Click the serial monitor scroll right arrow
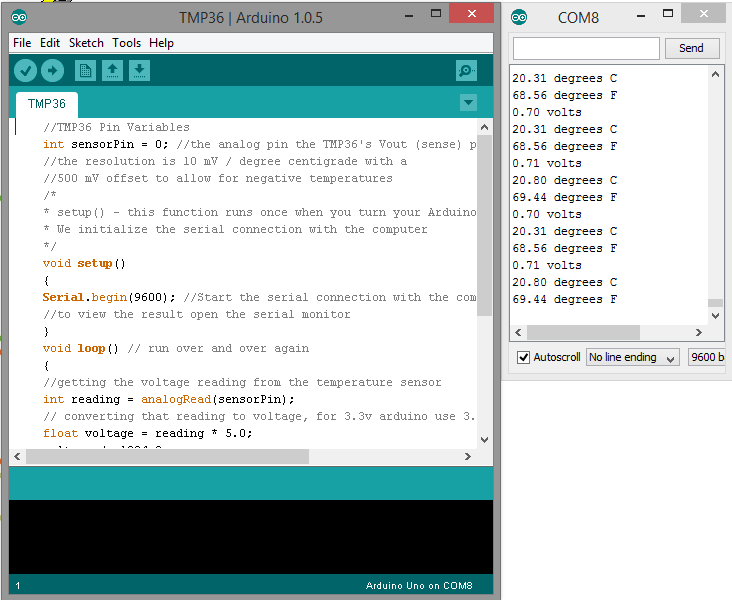Viewport: 732px width, 600px height. 699,332
